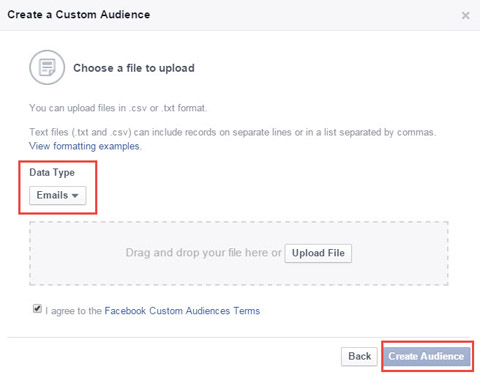Open Facebook Custom Audiences Terms link

click(182, 311)
